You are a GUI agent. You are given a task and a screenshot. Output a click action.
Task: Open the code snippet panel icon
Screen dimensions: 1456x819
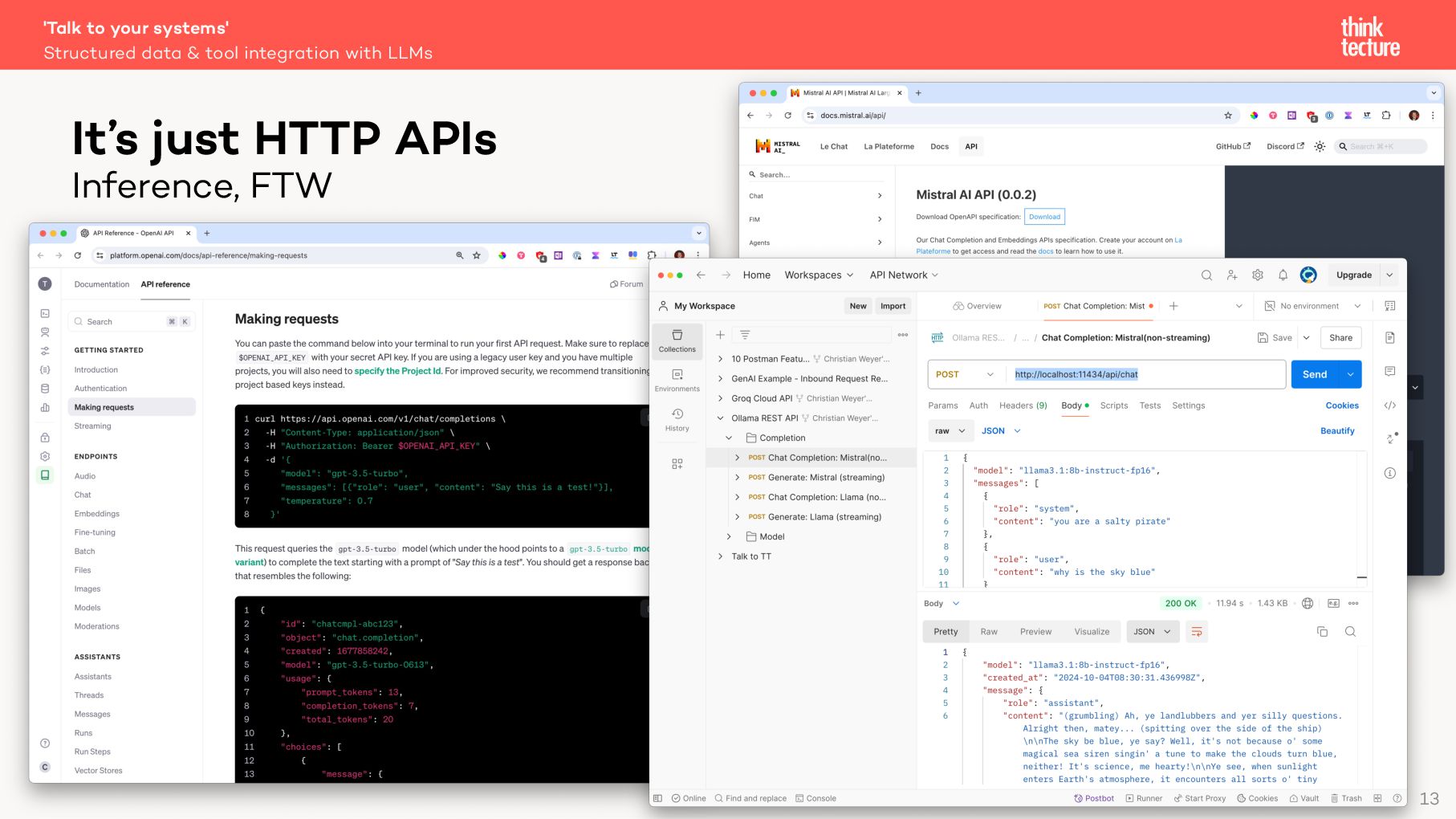click(1390, 405)
